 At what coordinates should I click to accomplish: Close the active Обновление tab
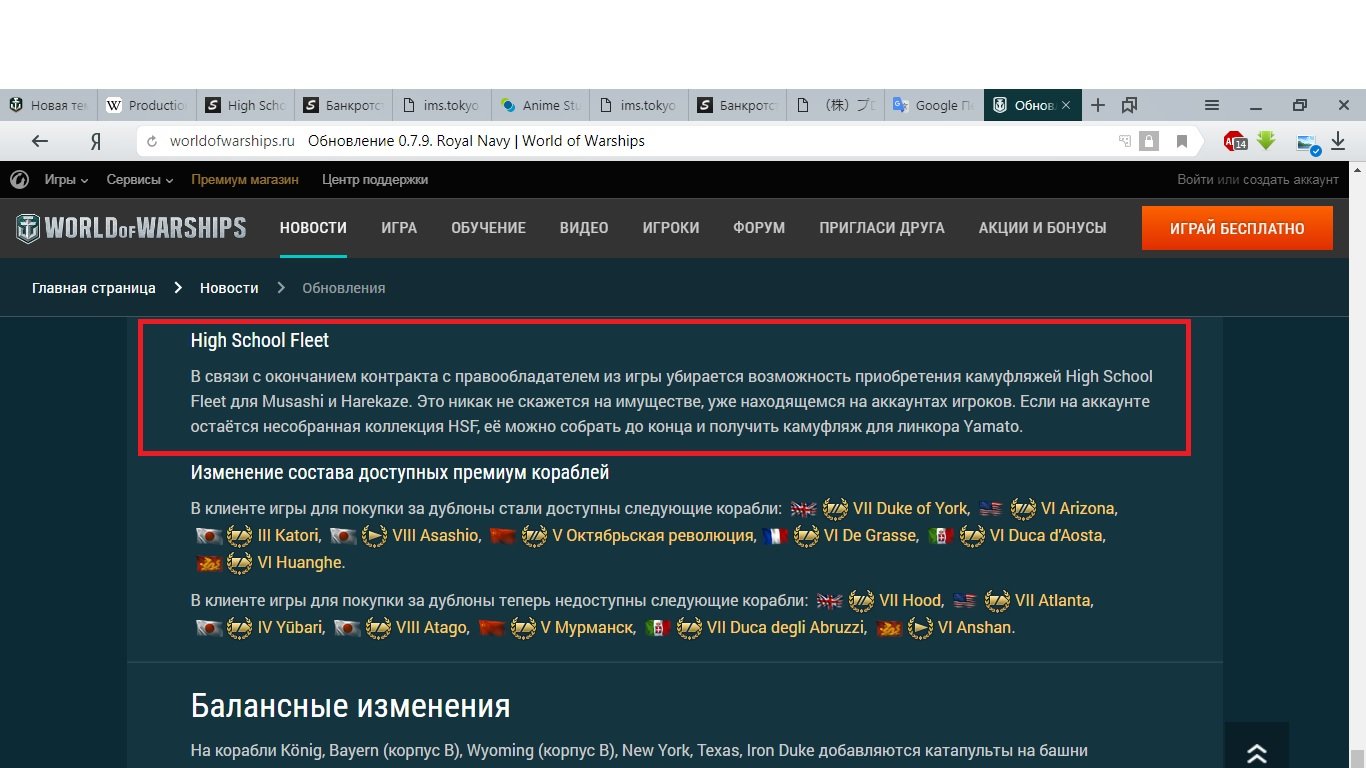click(x=1067, y=105)
